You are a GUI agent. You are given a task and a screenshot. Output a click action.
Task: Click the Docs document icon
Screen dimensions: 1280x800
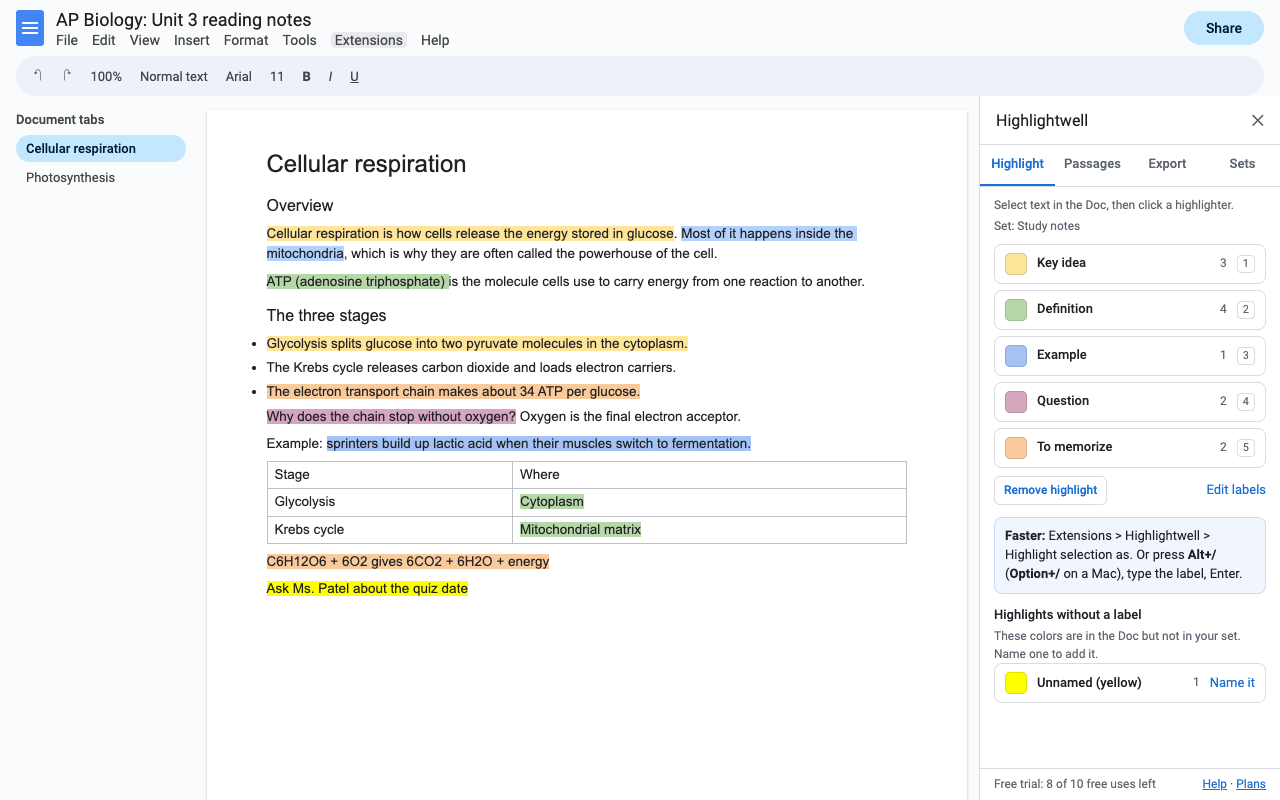click(30, 28)
